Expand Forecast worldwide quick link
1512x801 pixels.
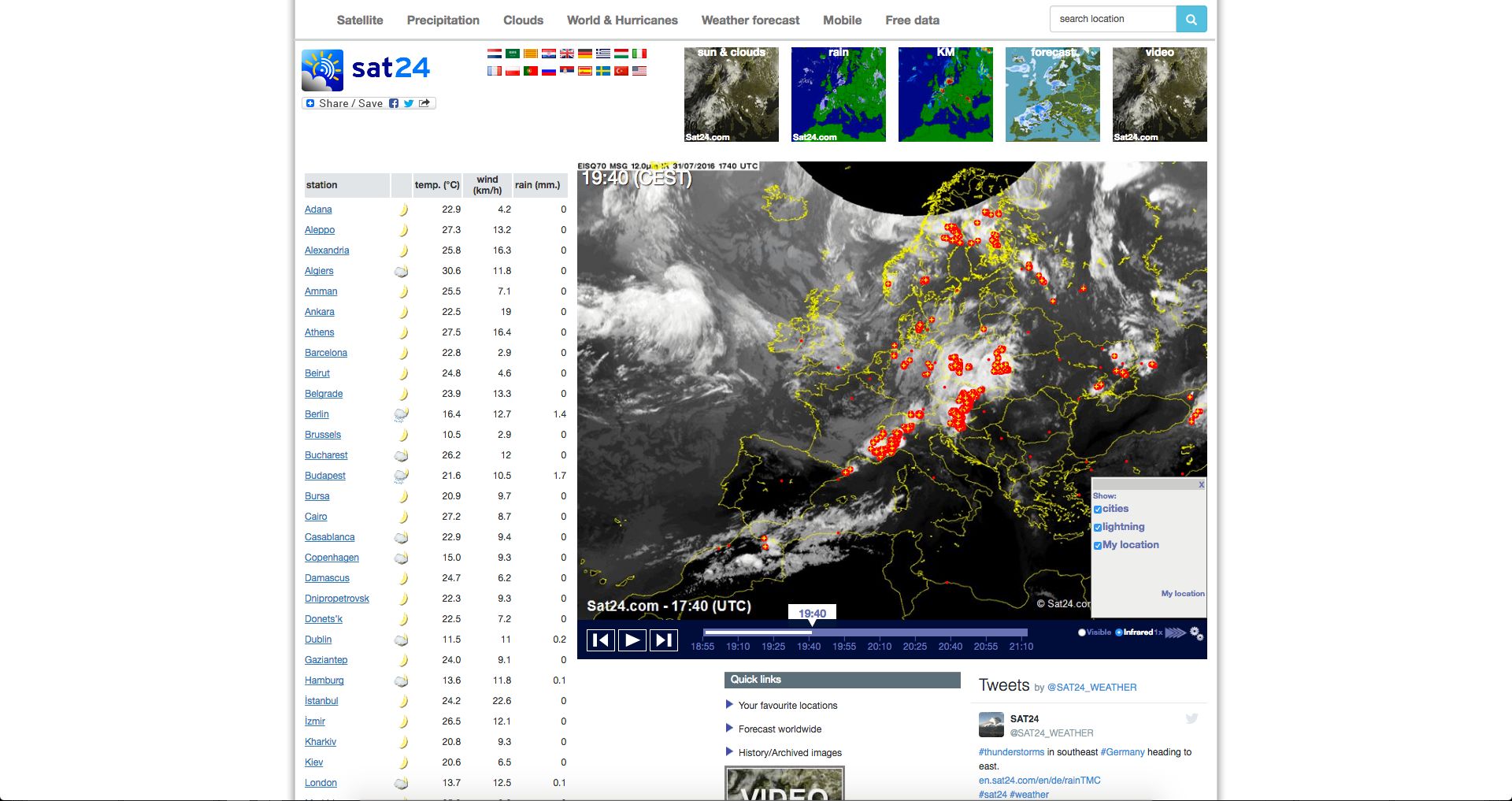[x=780, y=729]
